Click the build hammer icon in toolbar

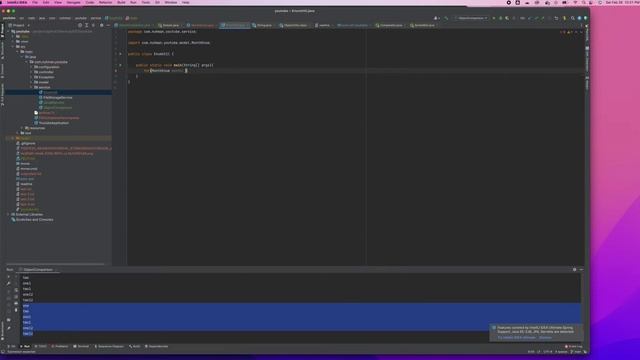(447, 18)
